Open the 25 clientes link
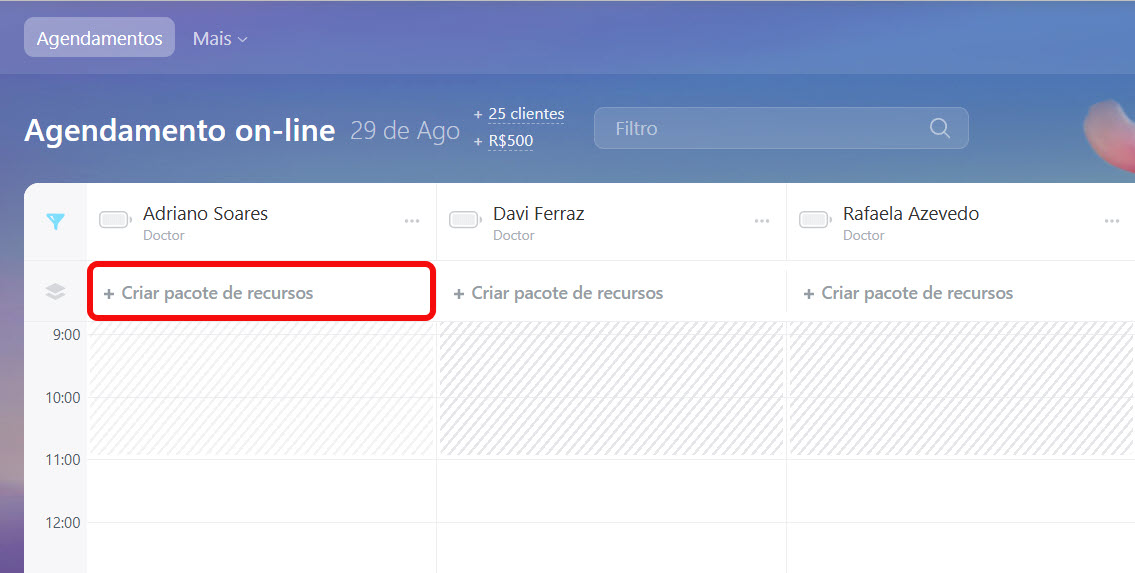 tap(526, 114)
